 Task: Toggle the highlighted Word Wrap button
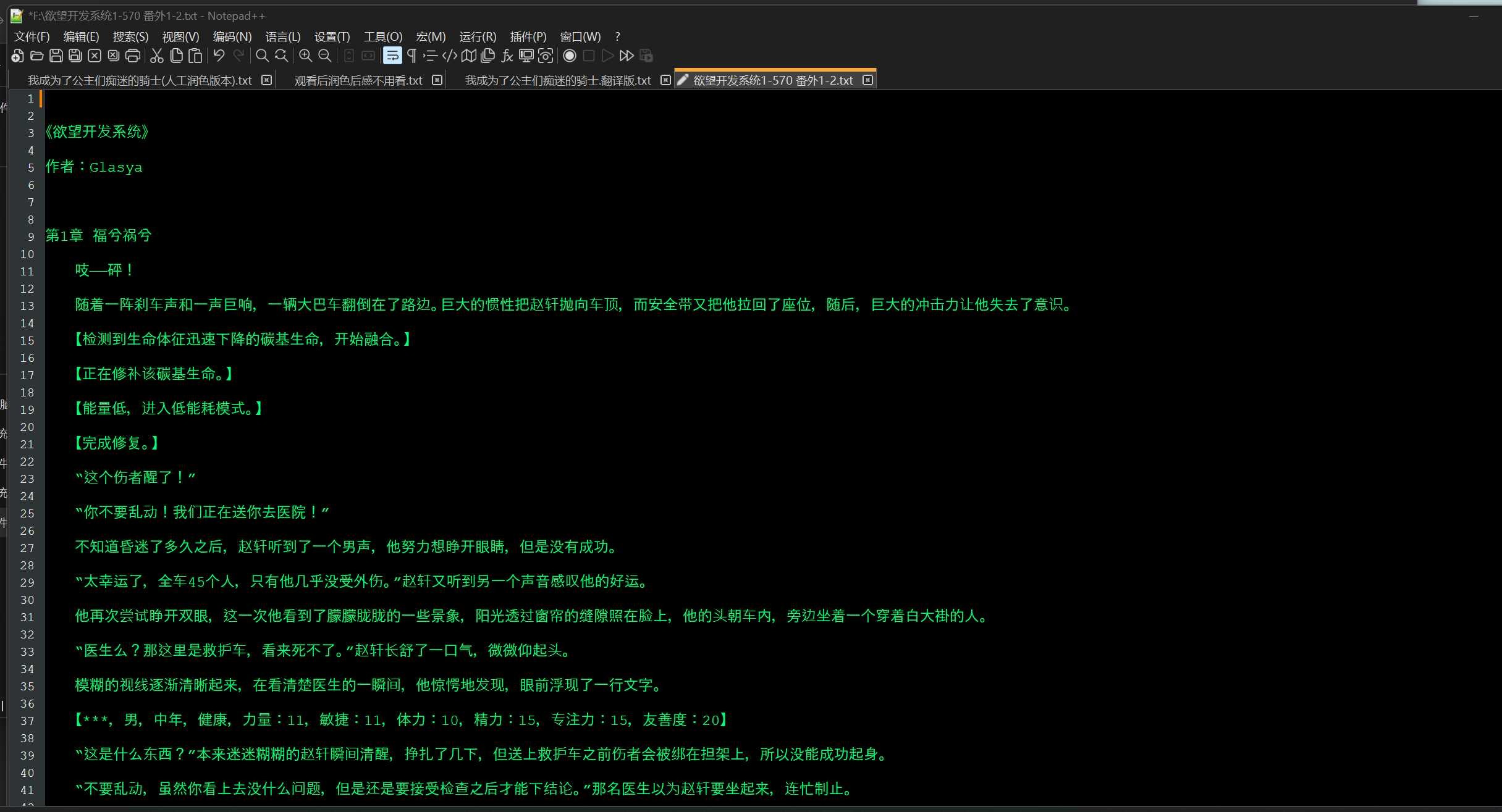392,56
